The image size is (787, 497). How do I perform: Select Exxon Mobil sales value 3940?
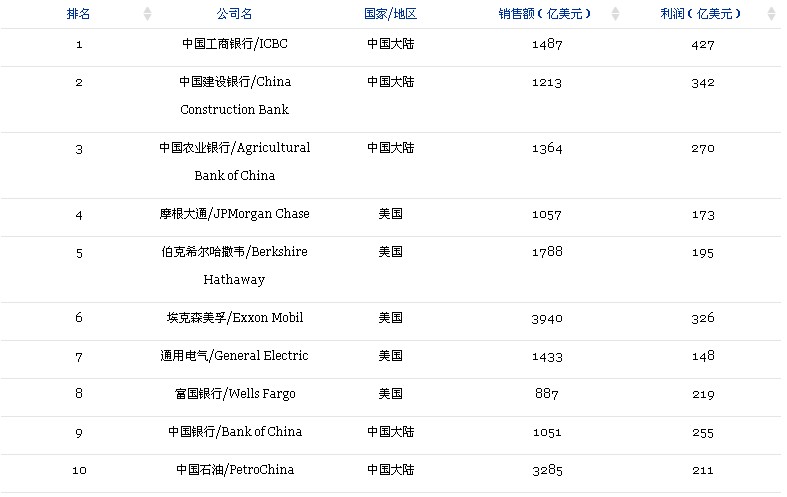pos(547,318)
